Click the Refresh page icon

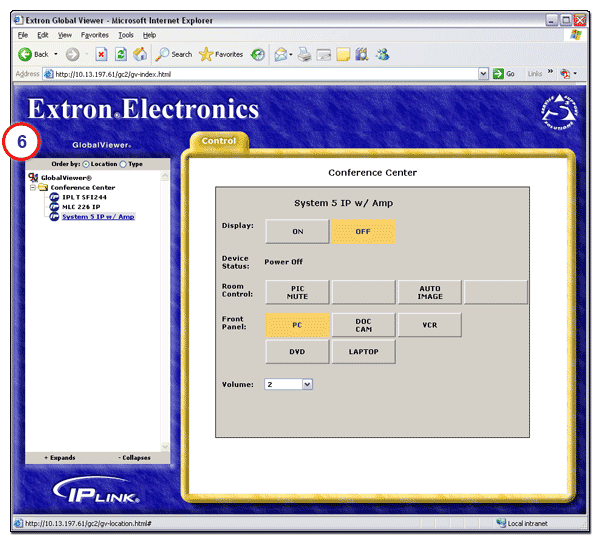pyautogui.click(x=121, y=54)
